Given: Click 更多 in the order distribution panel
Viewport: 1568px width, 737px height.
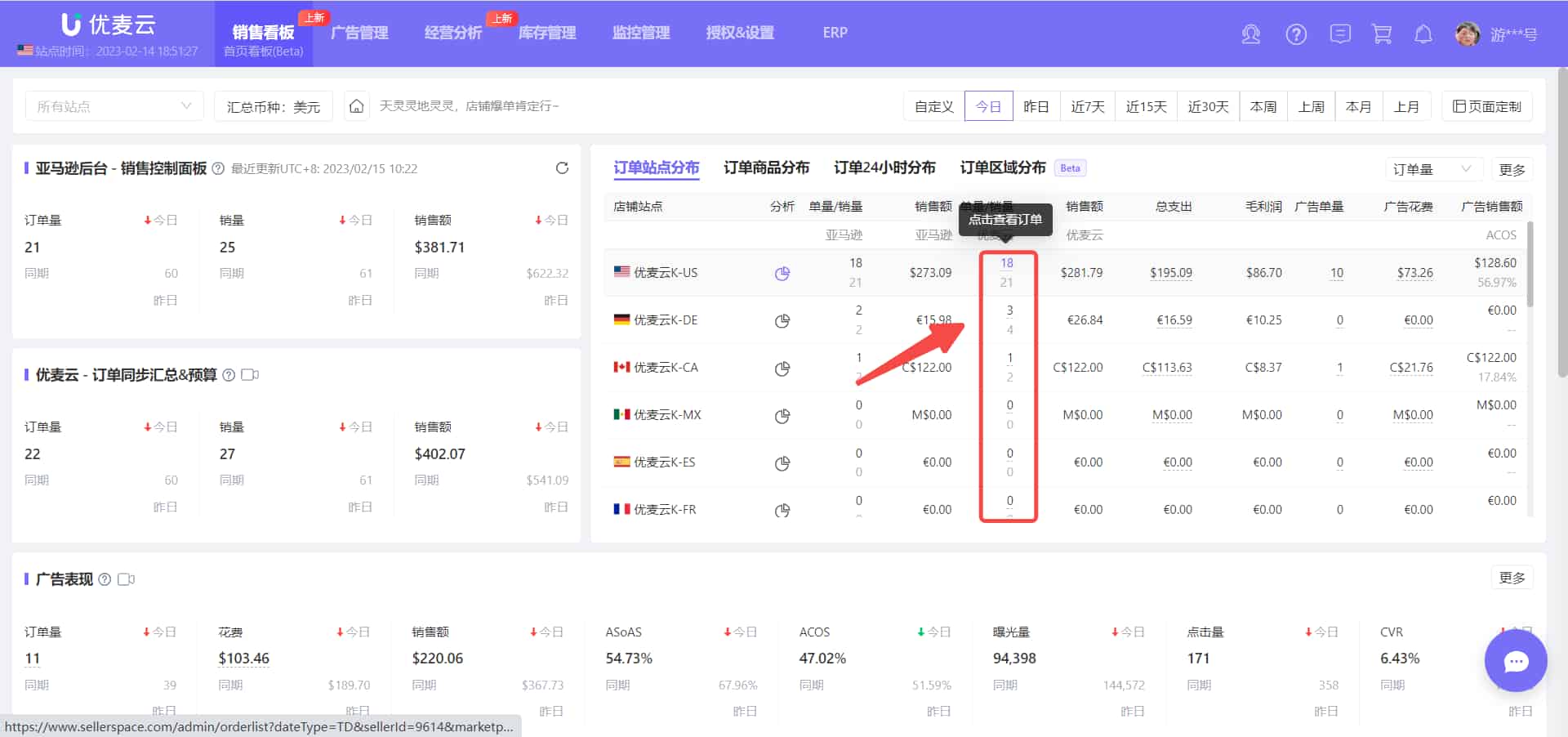Looking at the screenshot, I should [x=1512, y=169].
